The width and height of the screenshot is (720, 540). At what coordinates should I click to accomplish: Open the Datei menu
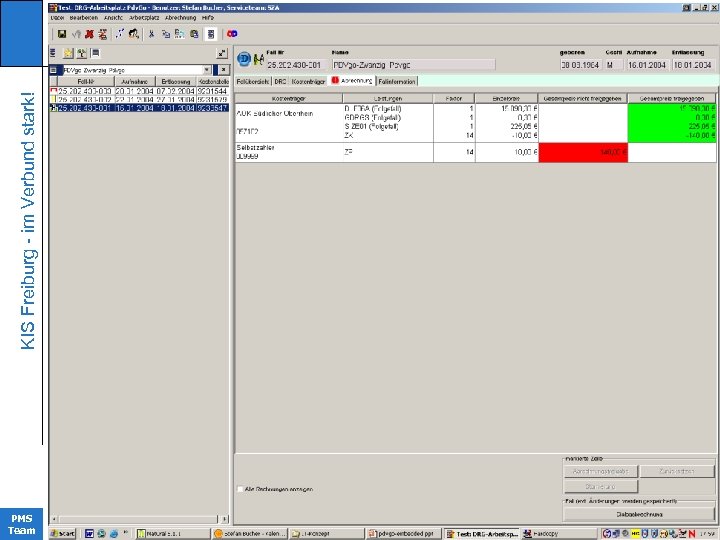[57, 17]
